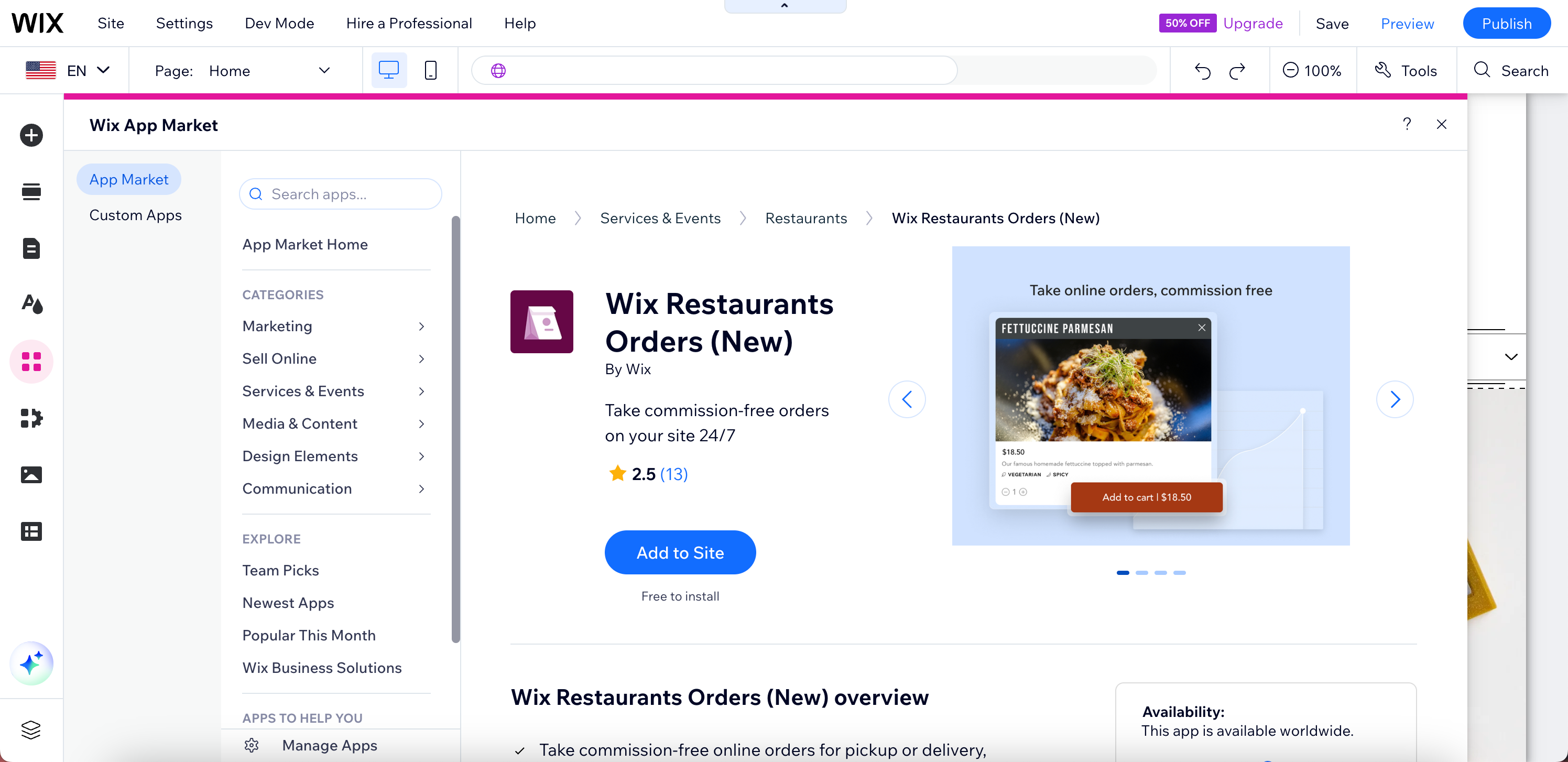Click the Search magnifier icon
The image size is (1568, 762).
1482,70
